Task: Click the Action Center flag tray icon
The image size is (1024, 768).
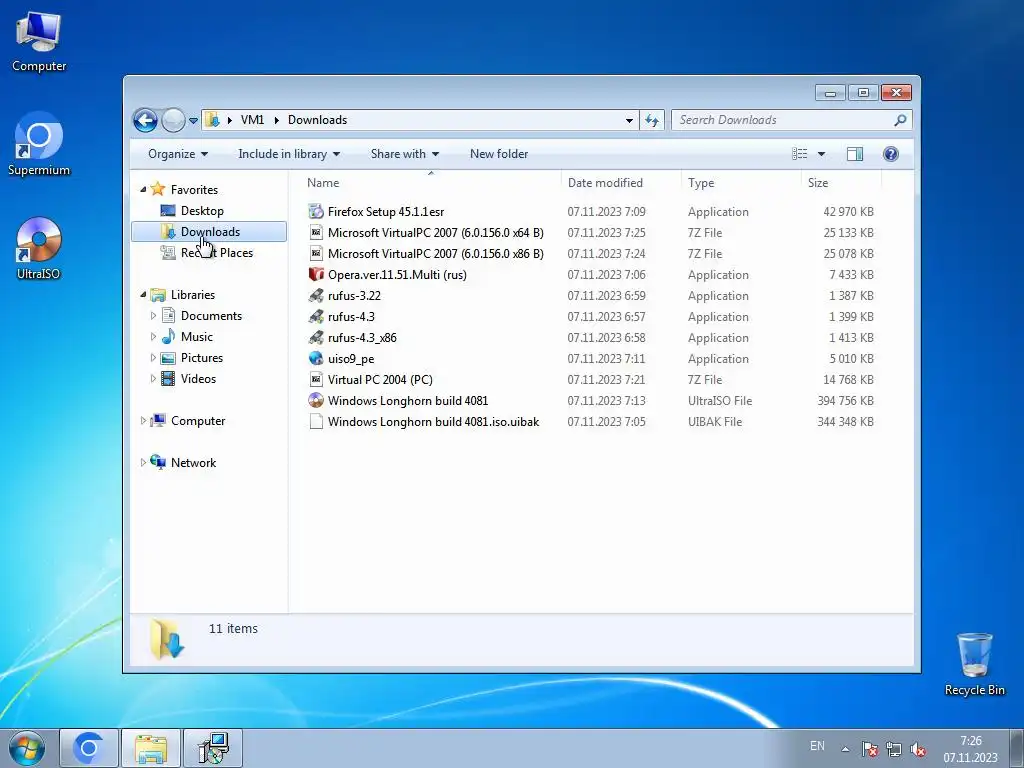Action: click(869, 749)
